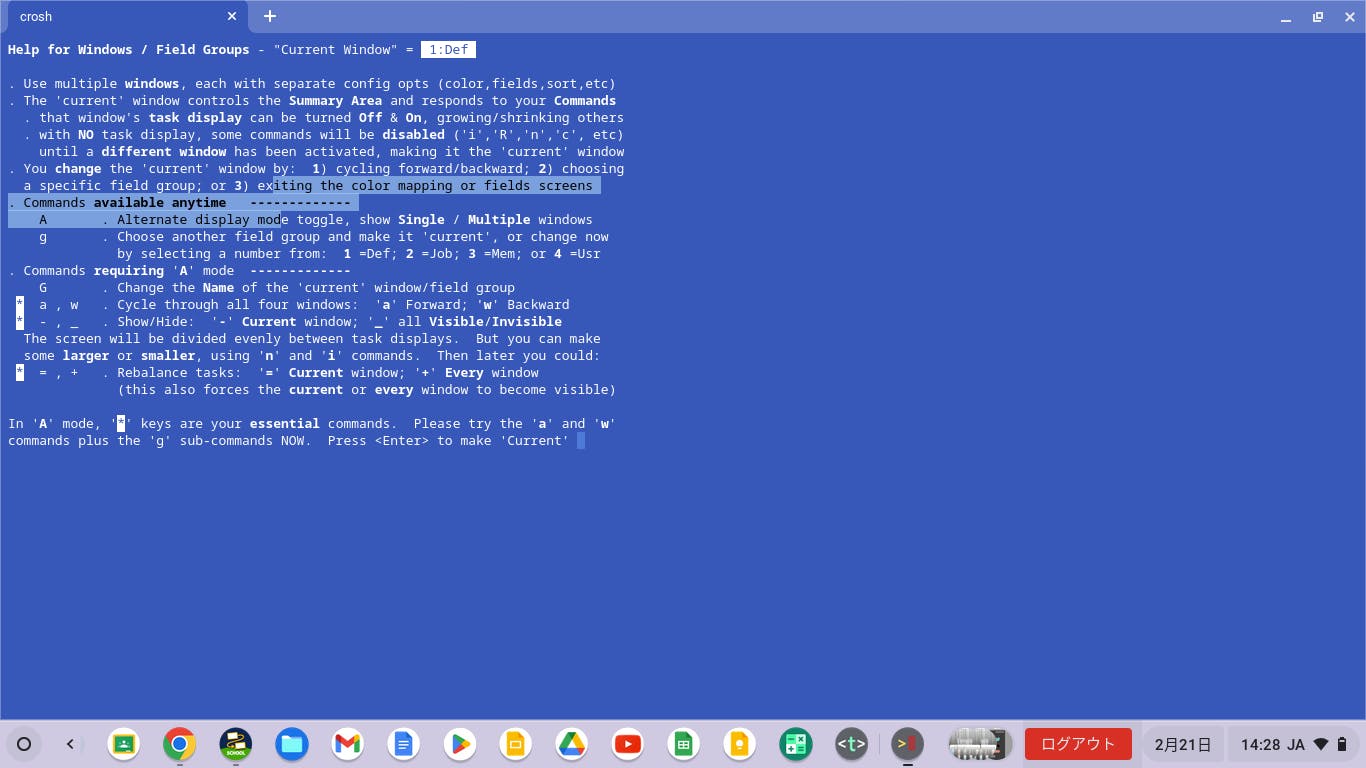Open YouTube from the shelf
The image size is (1366, 768).
628,744
